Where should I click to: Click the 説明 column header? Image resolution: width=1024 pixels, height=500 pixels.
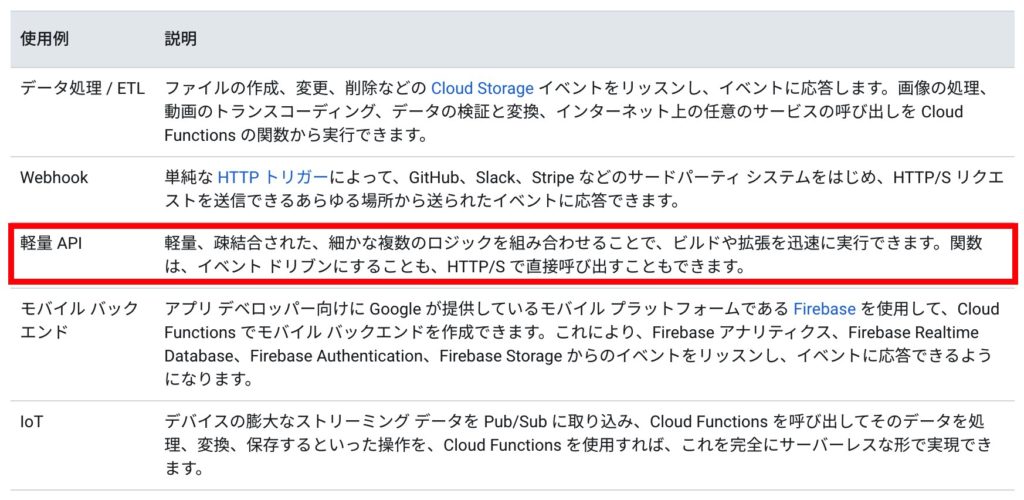click(180, 39)
